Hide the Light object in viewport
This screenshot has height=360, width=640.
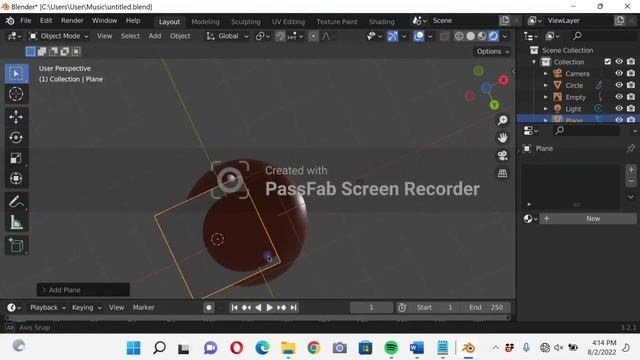point(619,109)
